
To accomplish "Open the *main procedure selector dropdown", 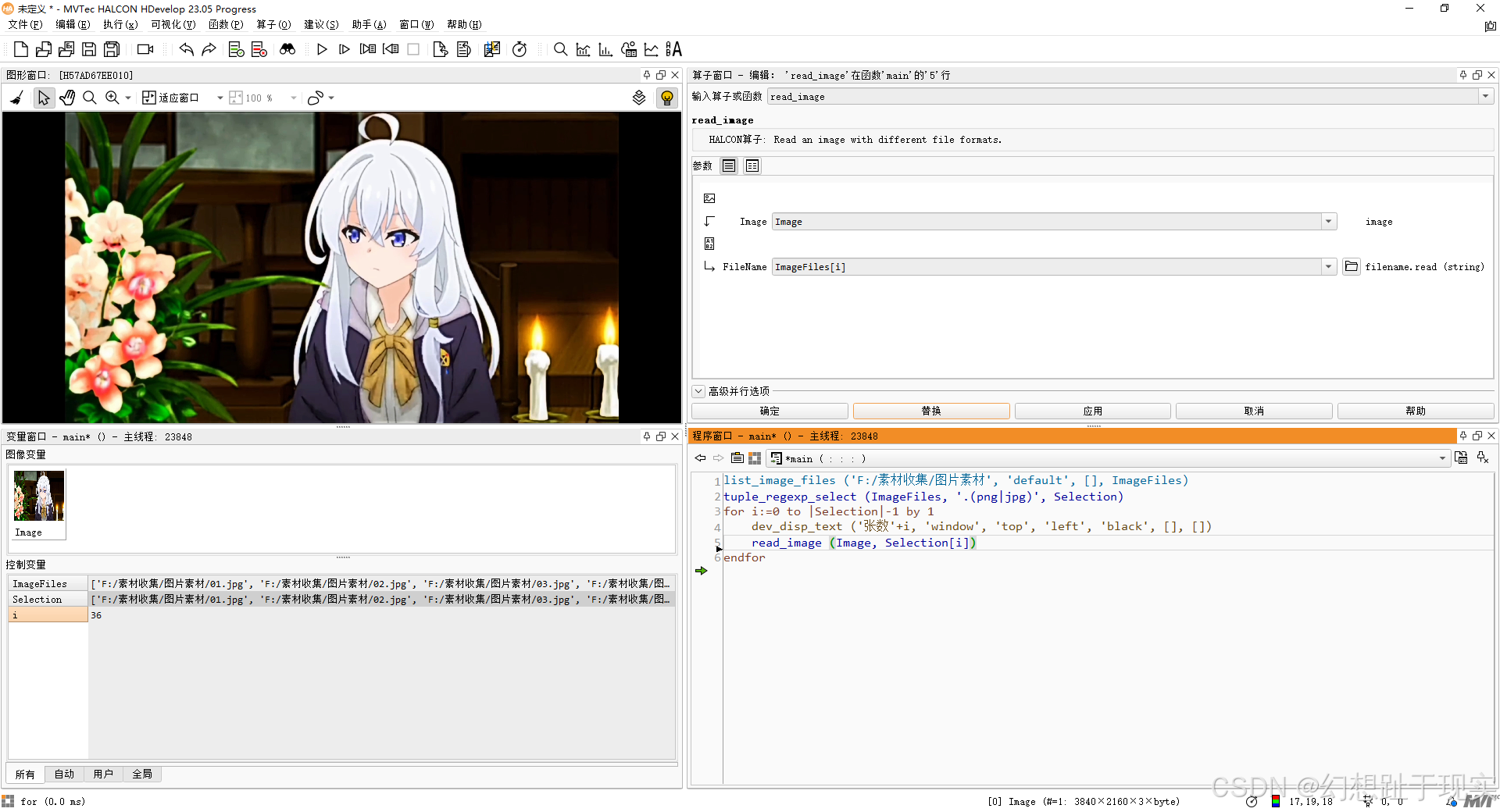I will click(1442, 458).
